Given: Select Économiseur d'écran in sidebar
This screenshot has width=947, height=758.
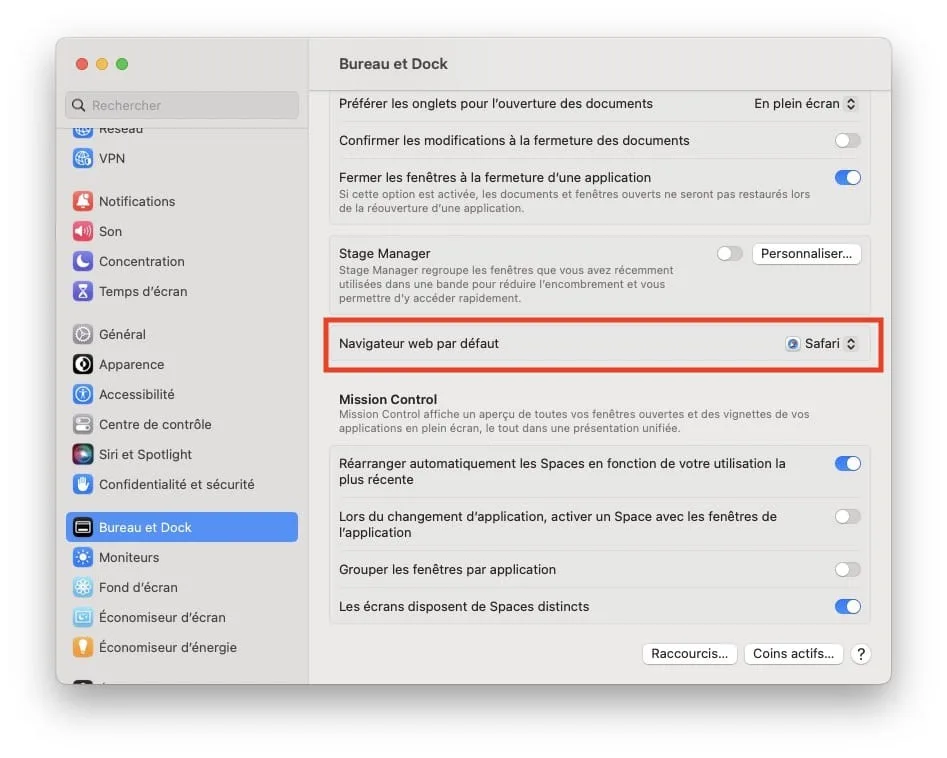Looking at the screenshot, I should (182, 617).
